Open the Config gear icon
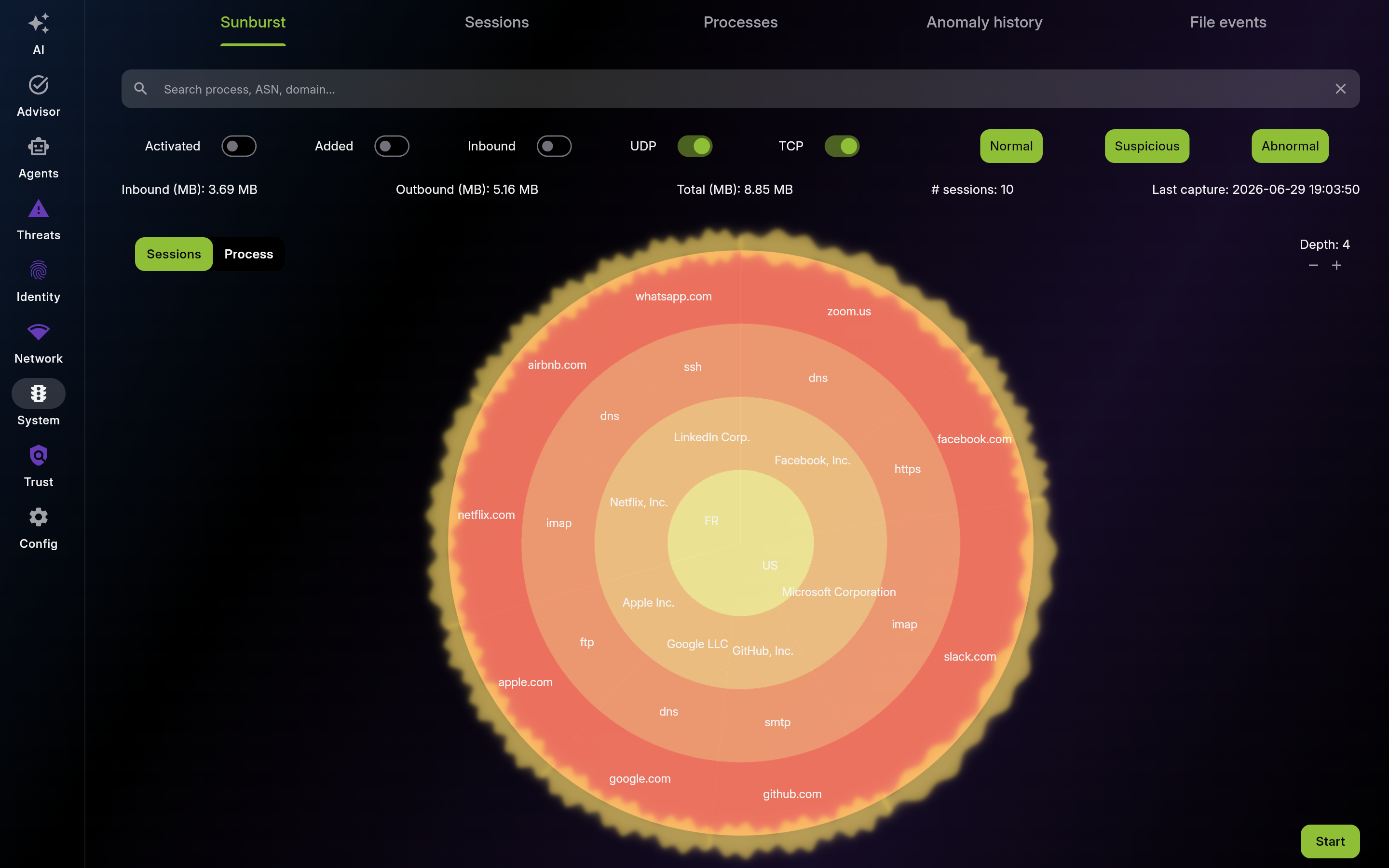1389x868 pixels. [x=39, y=517]
